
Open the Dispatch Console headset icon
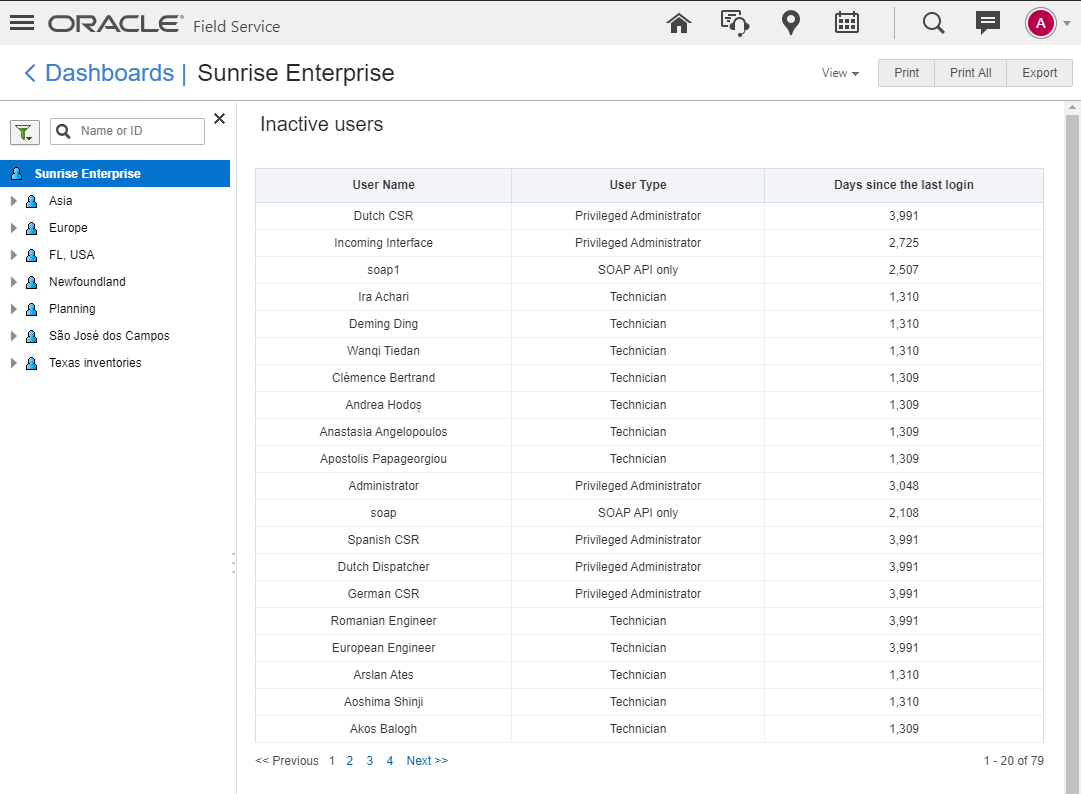pyautogui.click(x=735, y=23)
